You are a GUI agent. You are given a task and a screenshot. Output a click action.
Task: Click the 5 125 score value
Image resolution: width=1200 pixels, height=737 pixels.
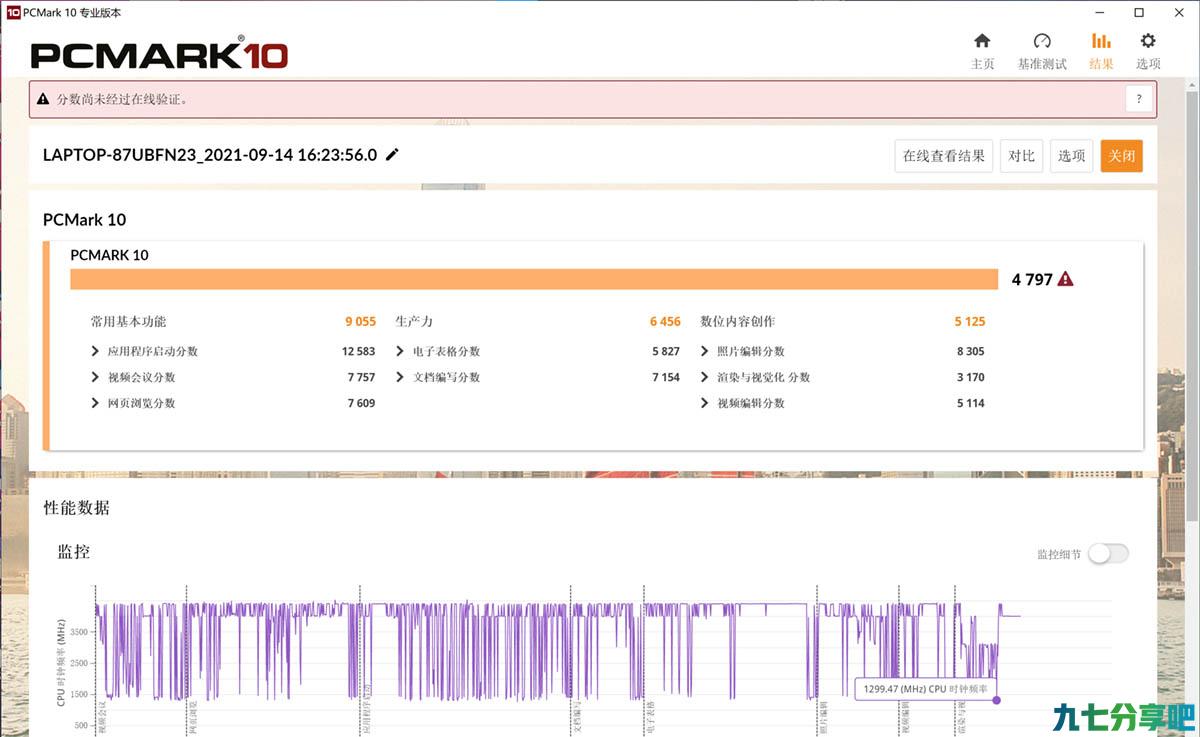point(970,321)
